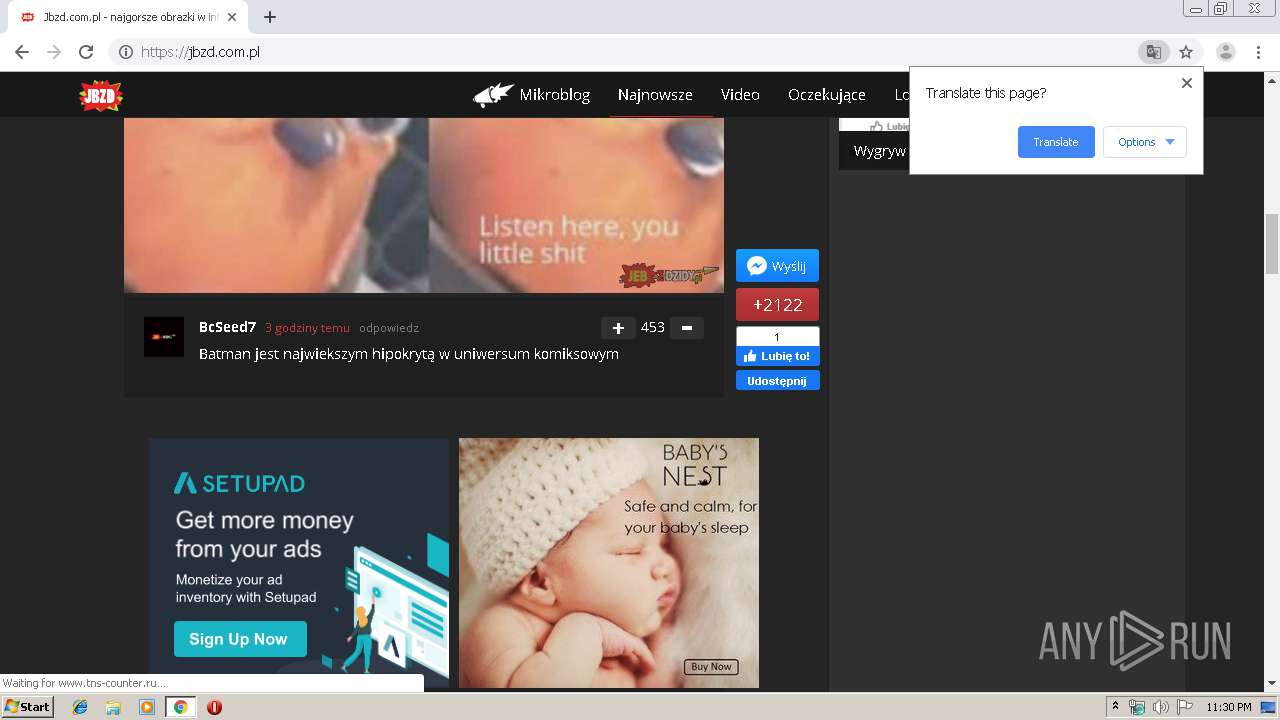
Task: Click the +2122 vote button
Action: [x=777, y=305]
